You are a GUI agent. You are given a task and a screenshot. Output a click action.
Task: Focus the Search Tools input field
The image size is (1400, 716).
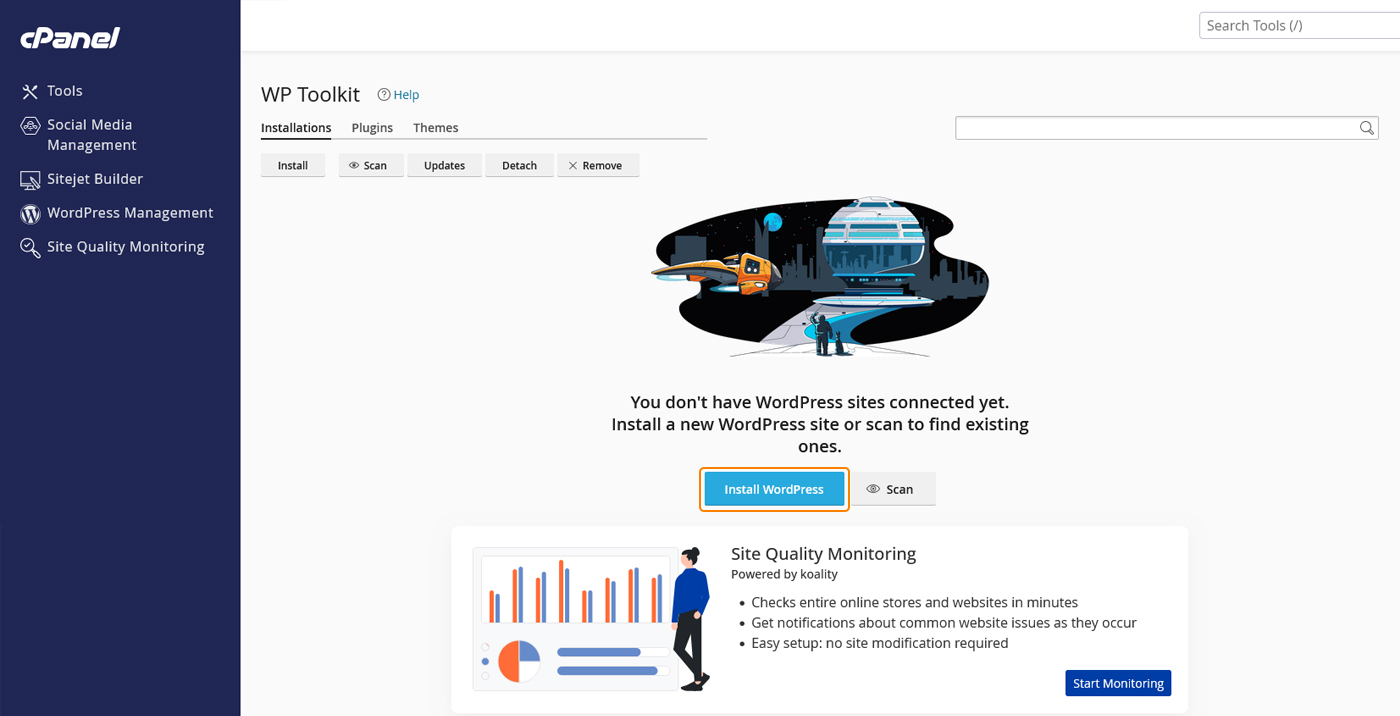point(1298,26)
